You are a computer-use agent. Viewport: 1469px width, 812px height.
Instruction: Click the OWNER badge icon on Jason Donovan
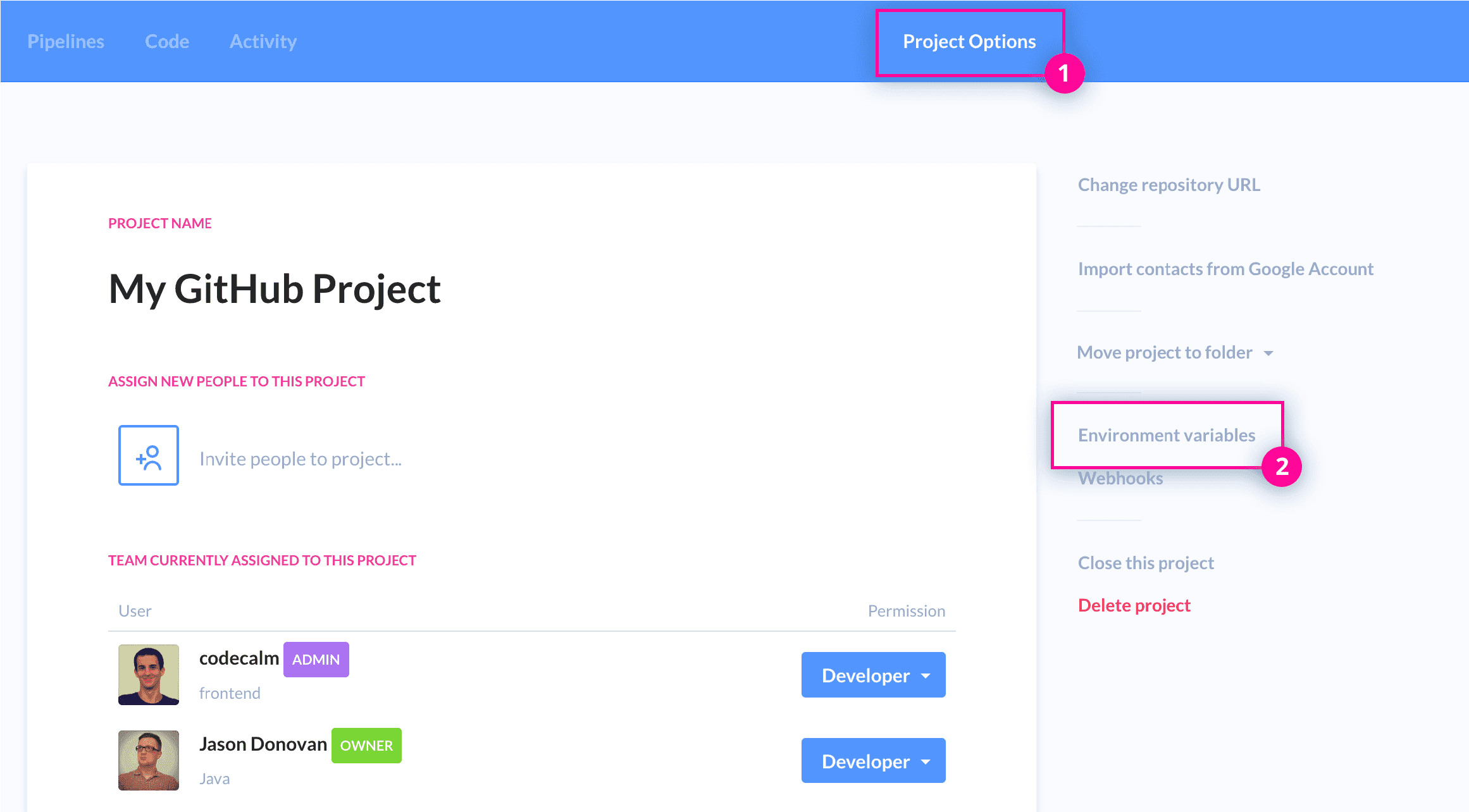point(366,745)
